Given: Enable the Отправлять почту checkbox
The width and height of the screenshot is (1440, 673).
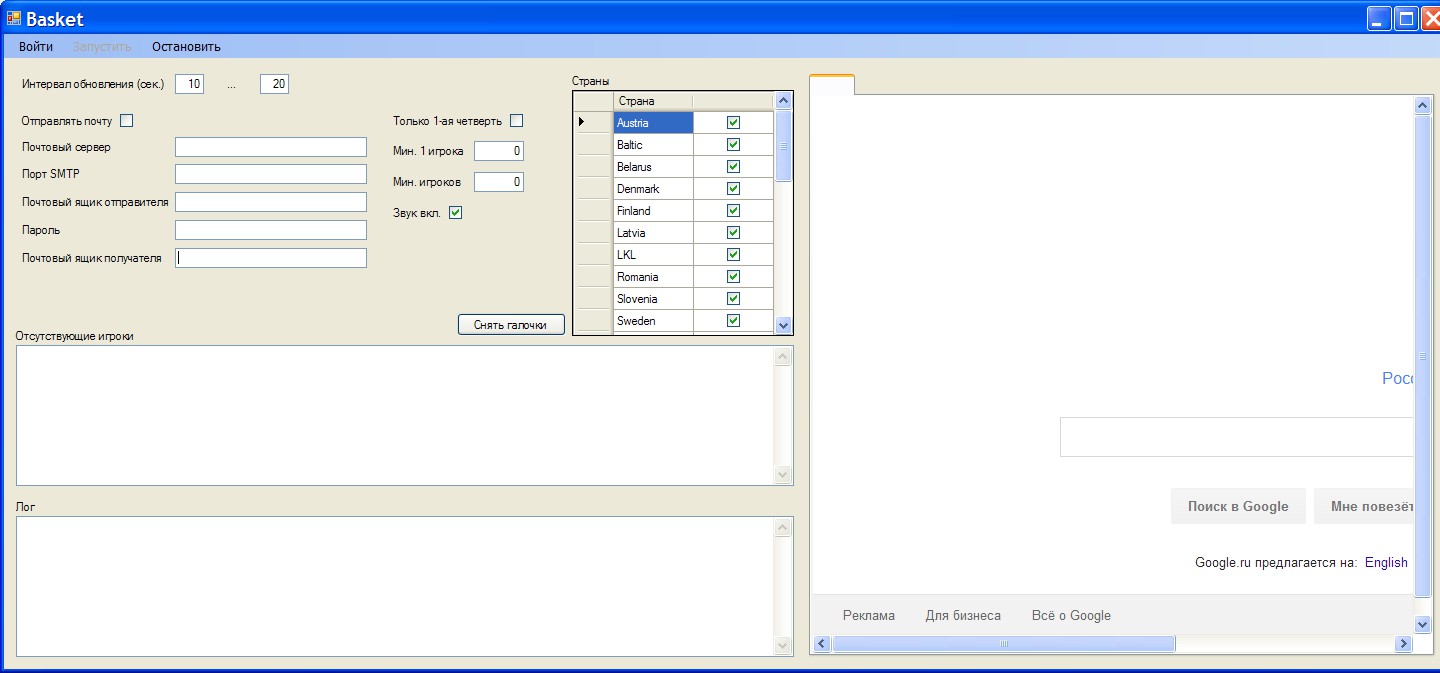Looking at the screenshot, I should 126,121.
